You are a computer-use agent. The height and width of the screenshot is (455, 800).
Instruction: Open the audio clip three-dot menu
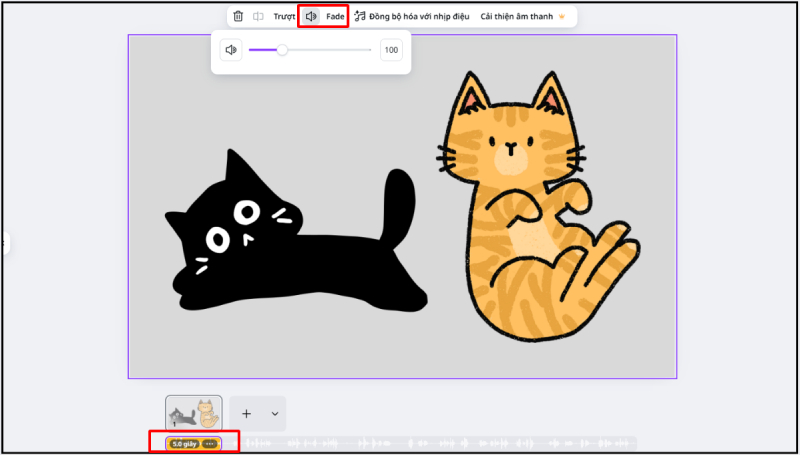coord(210,443)
